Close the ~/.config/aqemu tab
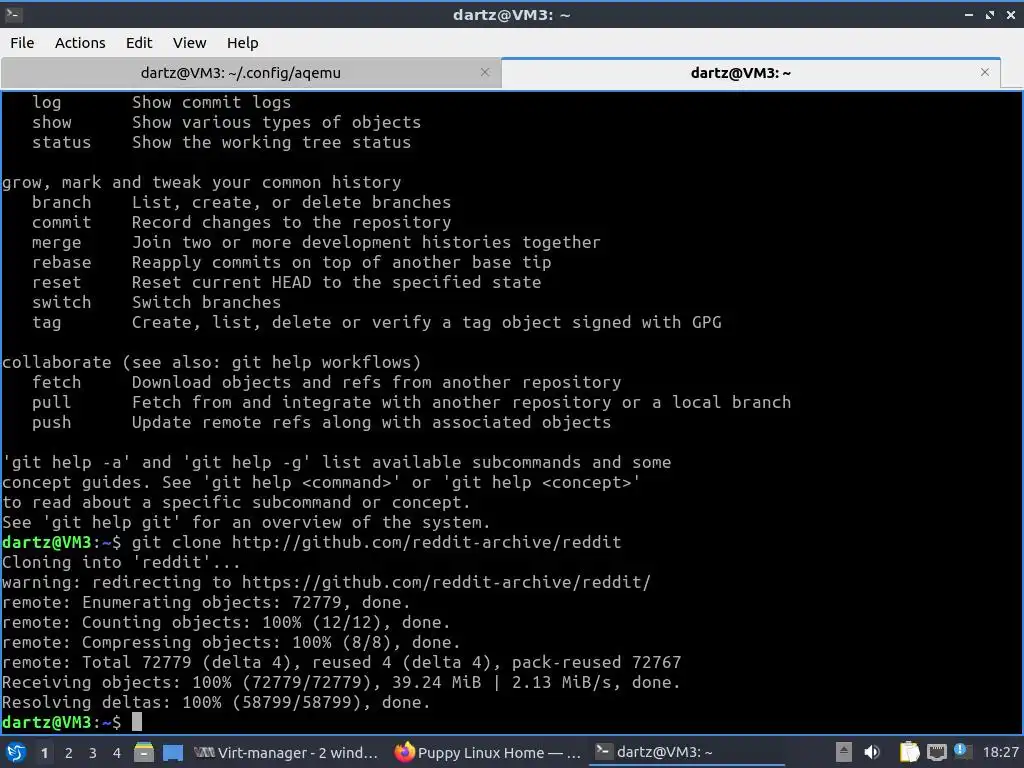 (485, 72)
